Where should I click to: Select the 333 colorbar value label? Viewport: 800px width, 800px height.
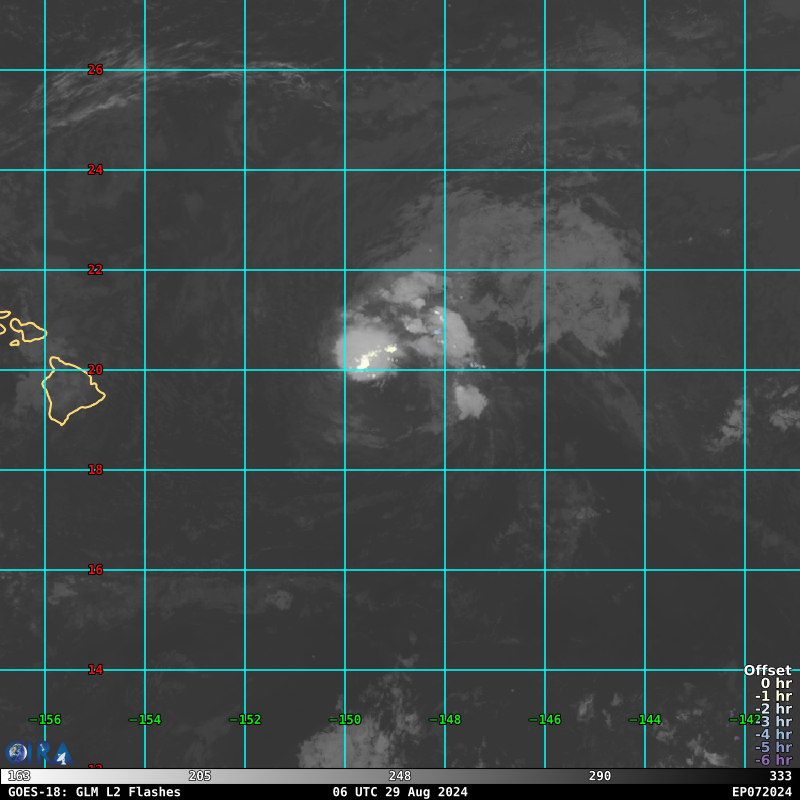click(x=781, y=776)
